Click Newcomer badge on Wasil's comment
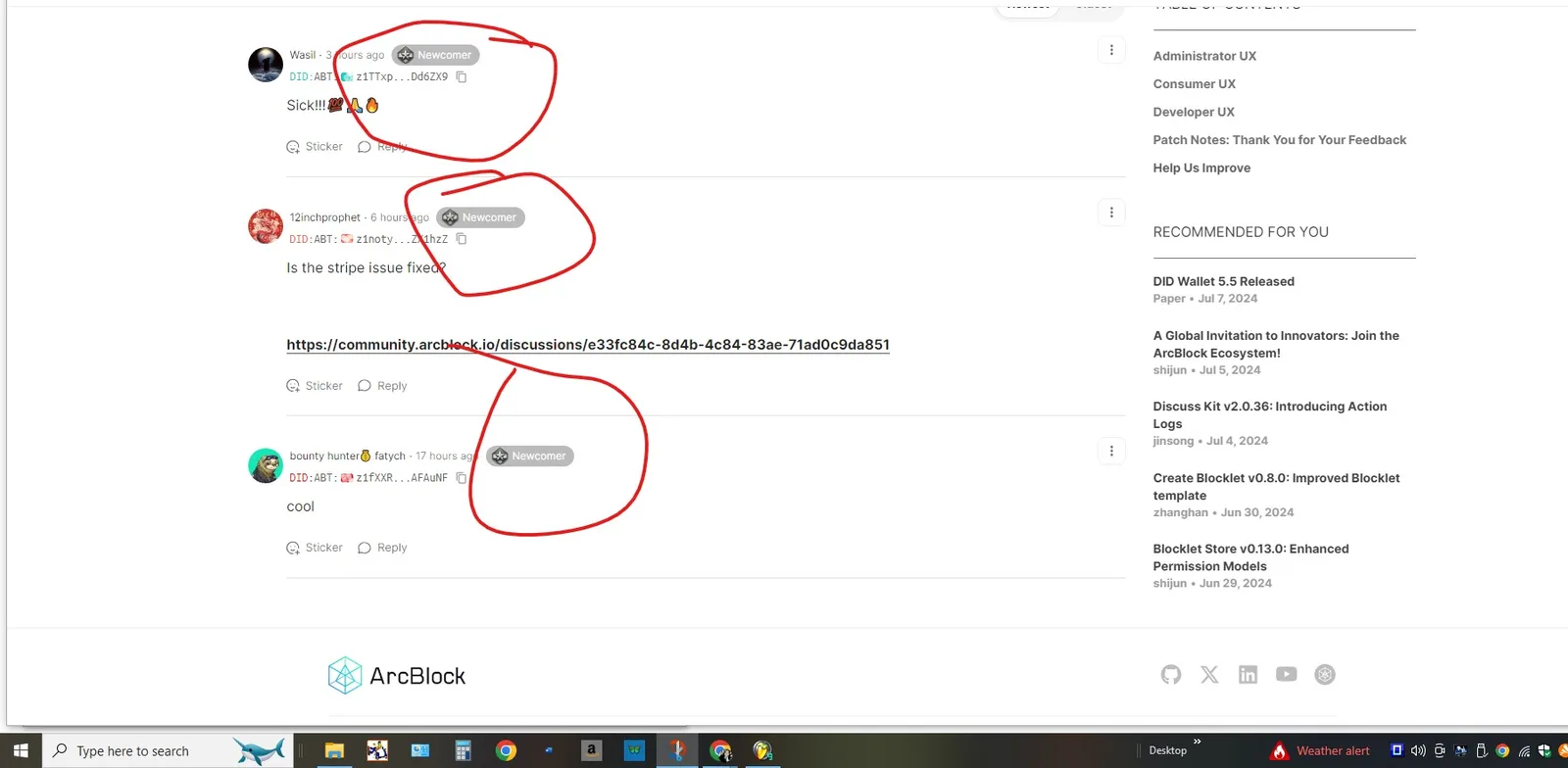 436,55
